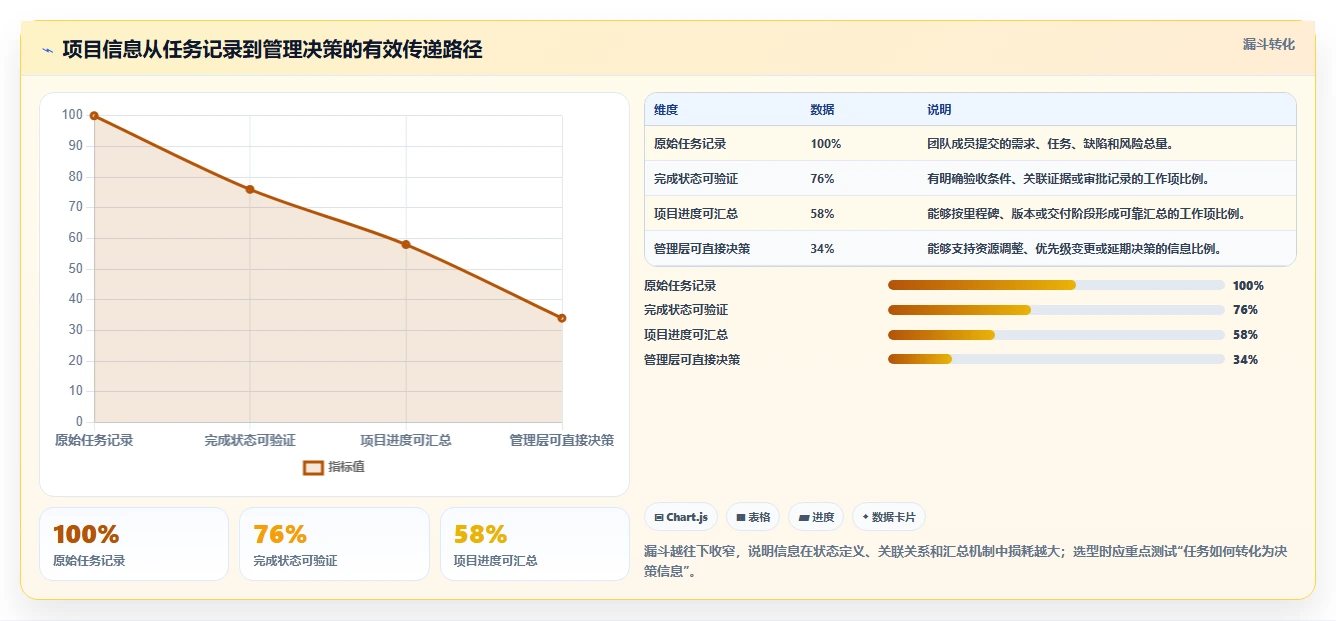Click the 数据卡片 tag chip
Viewport: 1336px width, 621px height.
pos(889,517)
